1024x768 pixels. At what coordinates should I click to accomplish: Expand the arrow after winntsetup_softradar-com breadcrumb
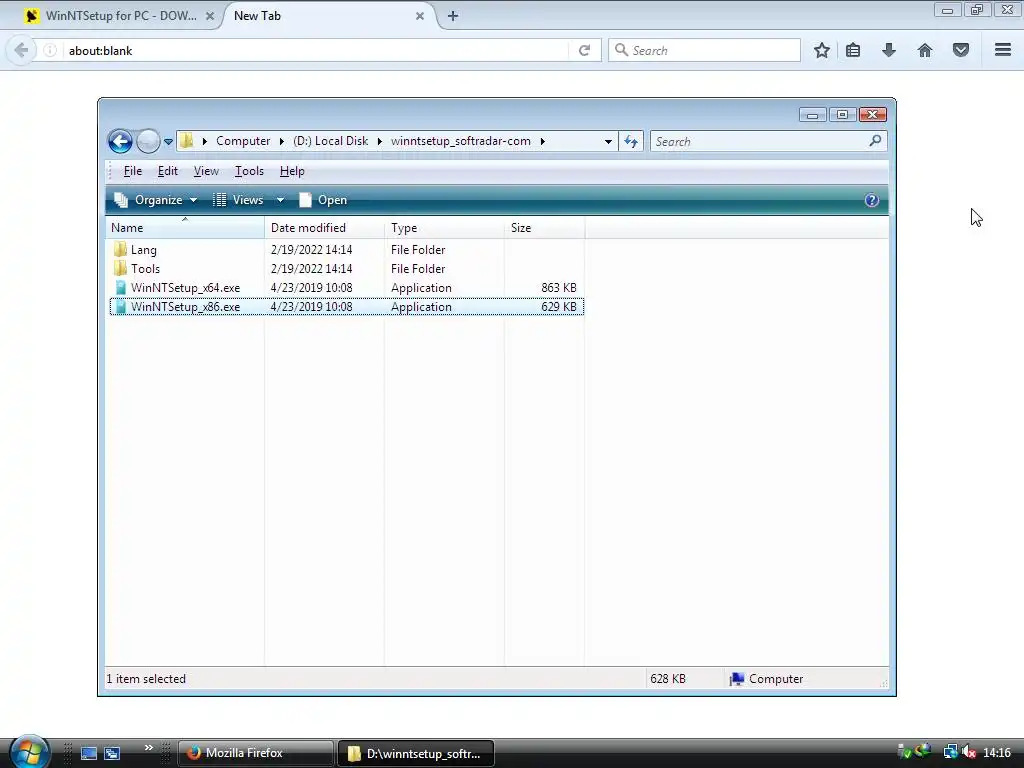pos(542,141)
